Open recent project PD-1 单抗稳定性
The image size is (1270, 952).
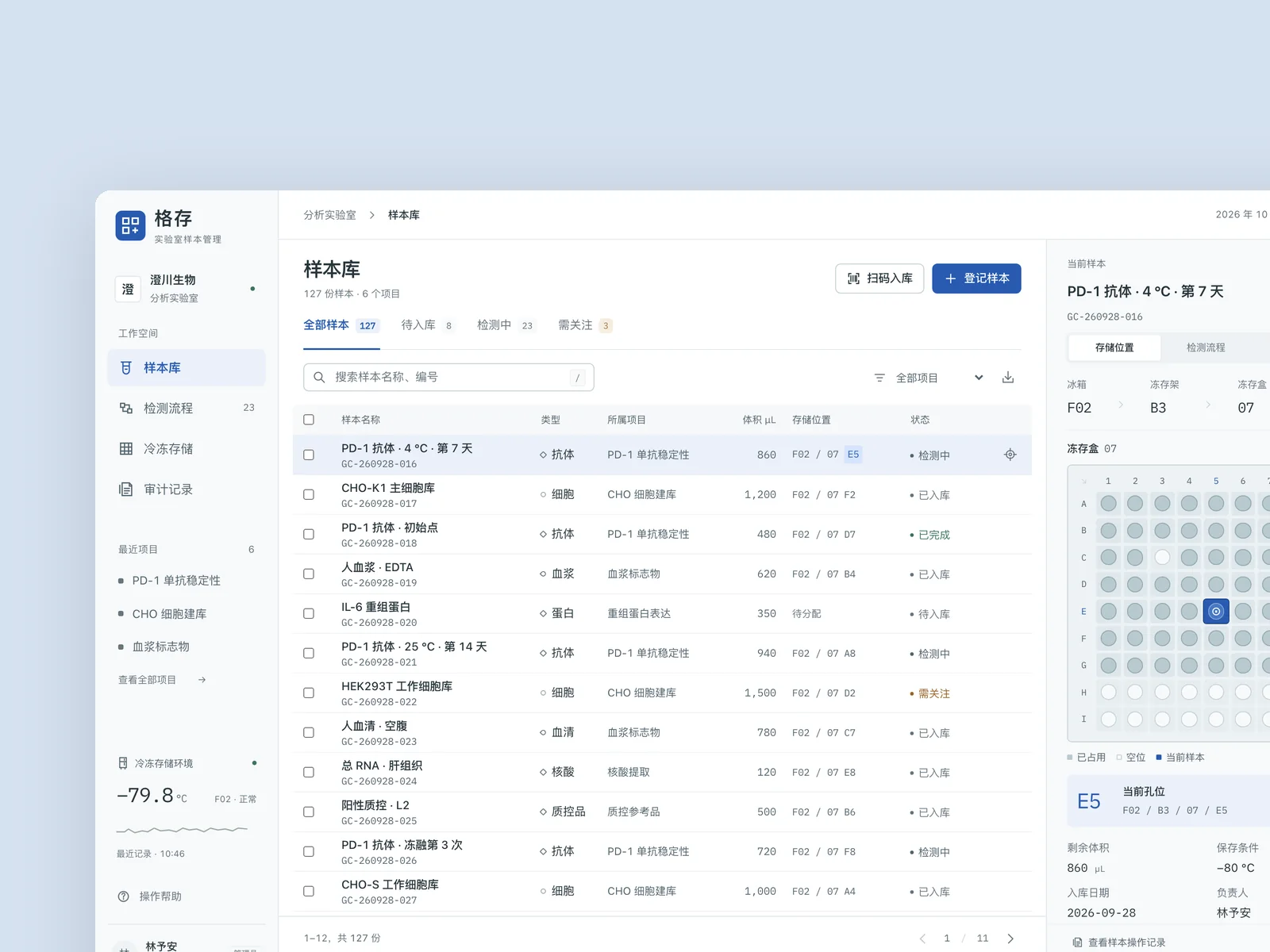pos(176,581)
